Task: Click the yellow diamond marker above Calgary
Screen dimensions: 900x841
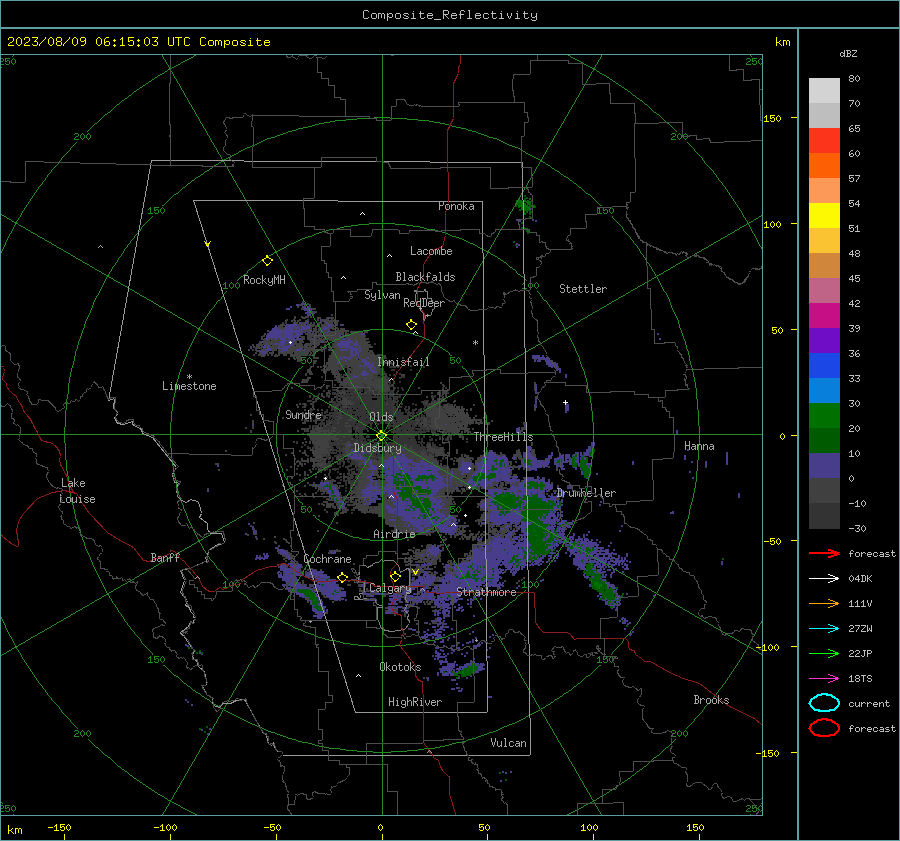Action: tap(395, 576)
